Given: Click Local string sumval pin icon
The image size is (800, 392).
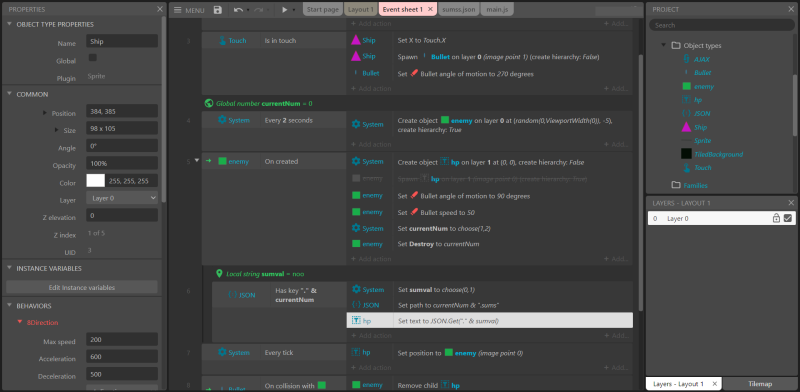Looking at the screenshot, I should coord(220,274).
